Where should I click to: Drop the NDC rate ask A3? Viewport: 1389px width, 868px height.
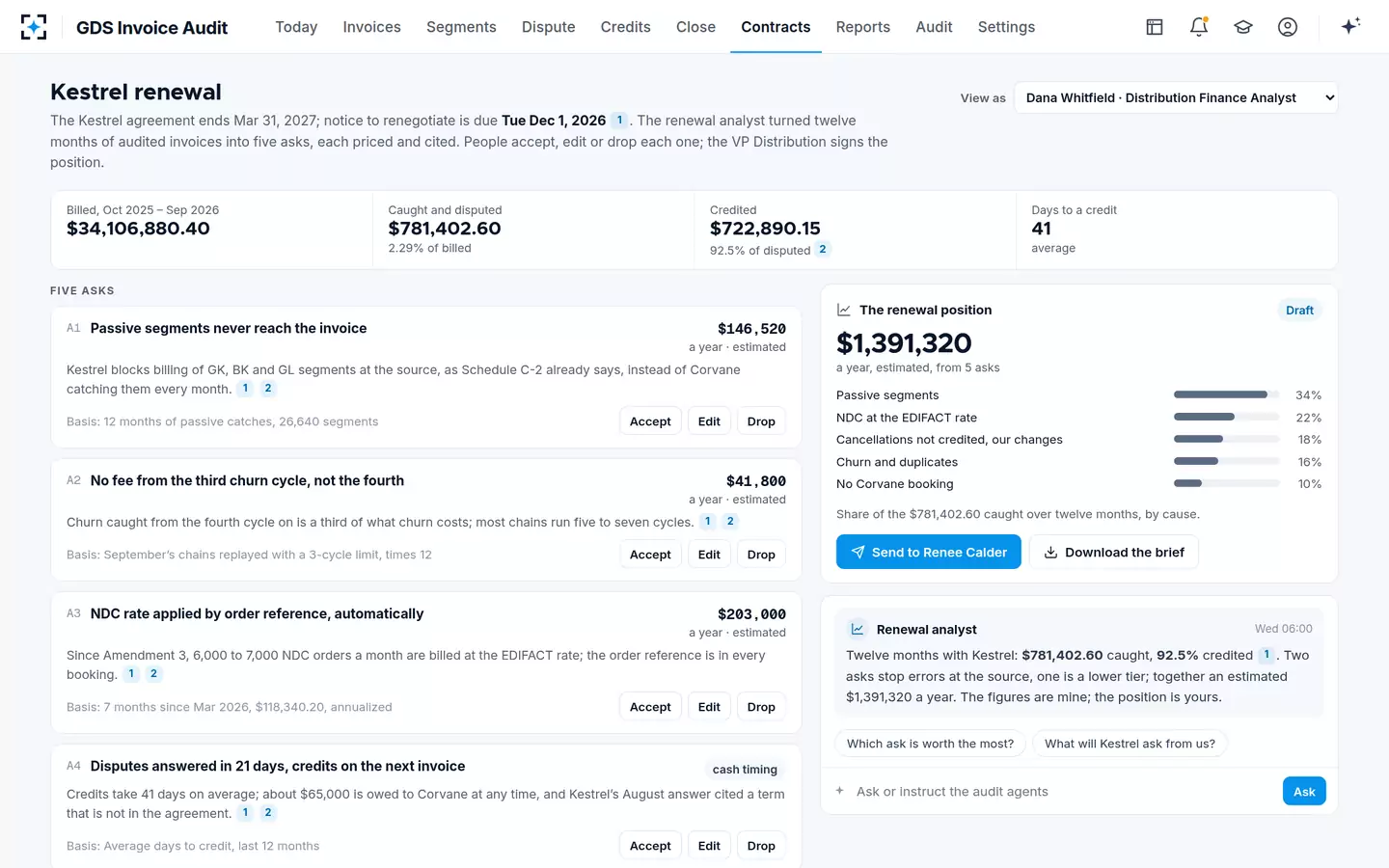click(x=761, y=707)
